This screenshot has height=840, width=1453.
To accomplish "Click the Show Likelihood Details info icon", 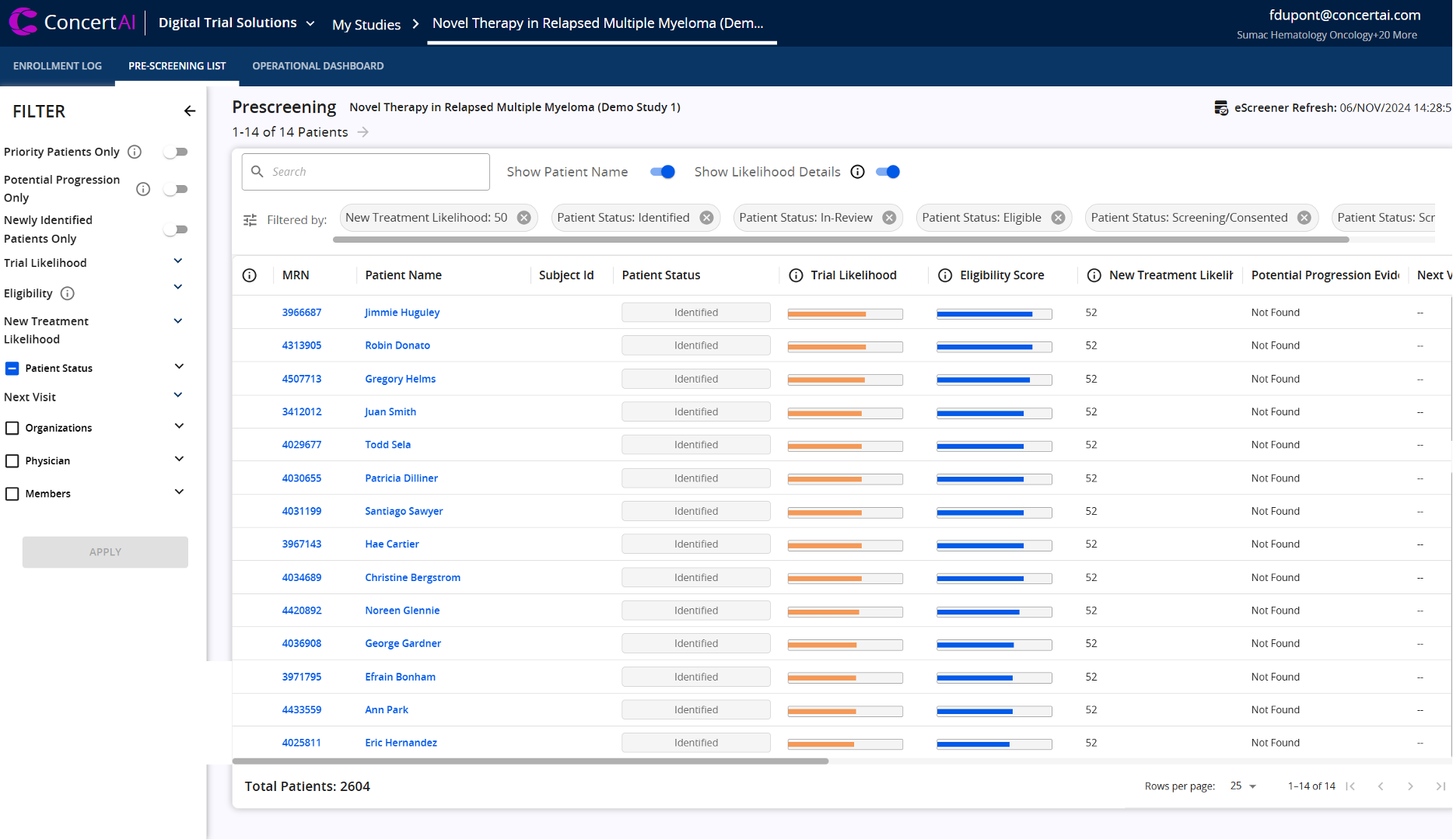I will tap(857, 172).
